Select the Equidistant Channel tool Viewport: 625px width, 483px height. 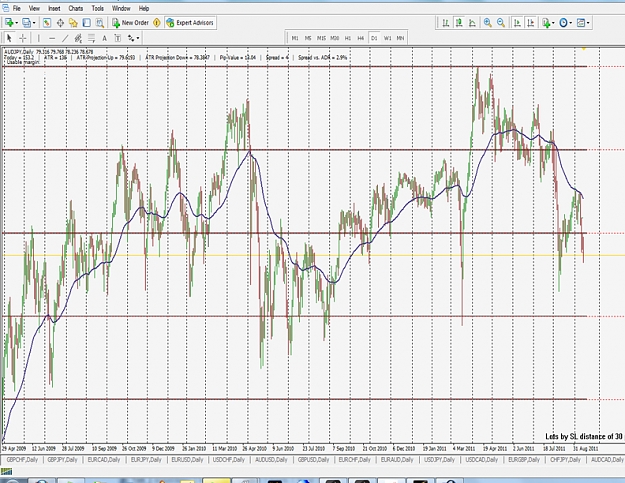tap(78, 38)
